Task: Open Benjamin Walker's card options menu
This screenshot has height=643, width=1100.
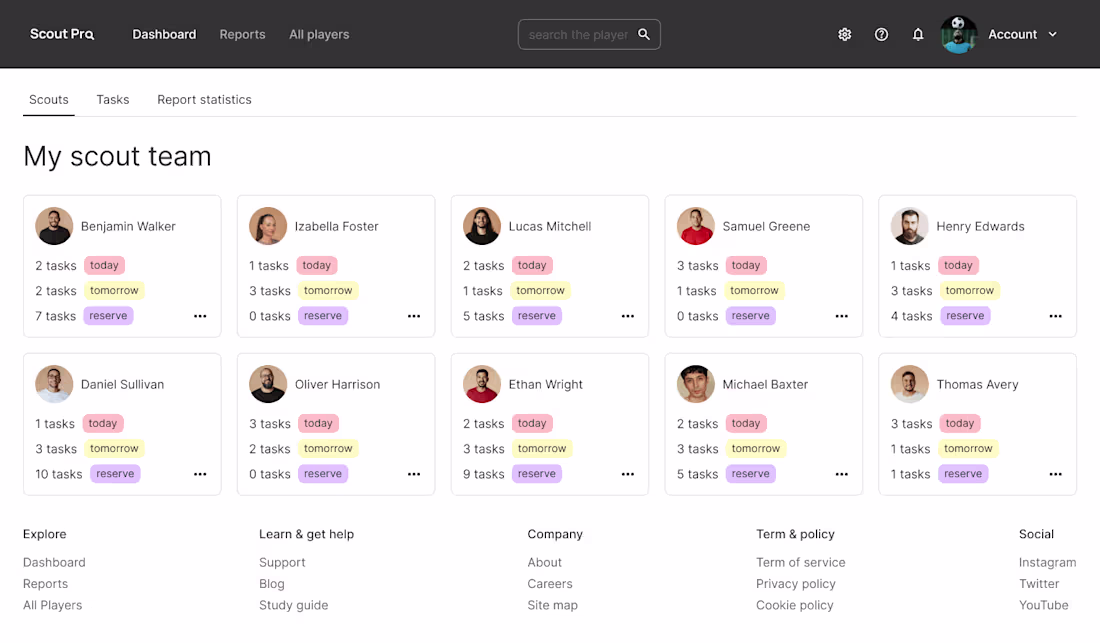Action: pos(200,316)
